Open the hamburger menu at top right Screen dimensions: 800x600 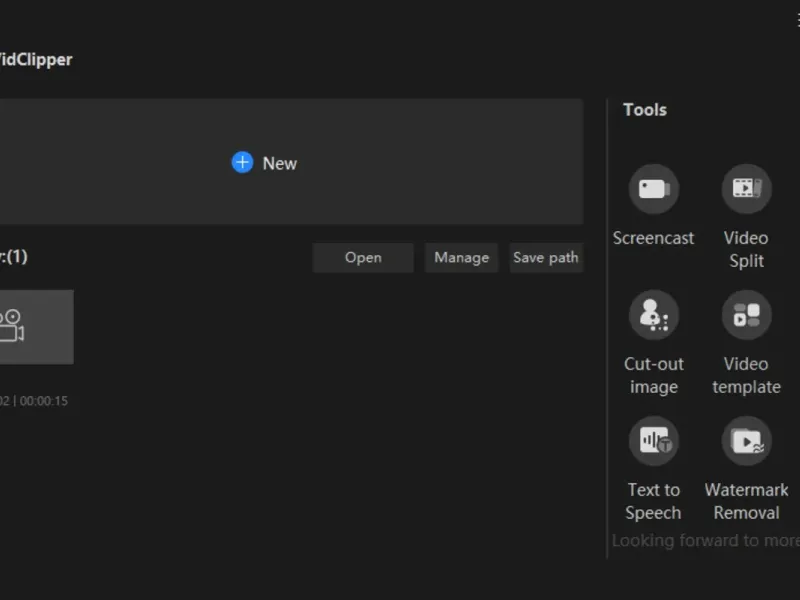(x=797, y=21)
